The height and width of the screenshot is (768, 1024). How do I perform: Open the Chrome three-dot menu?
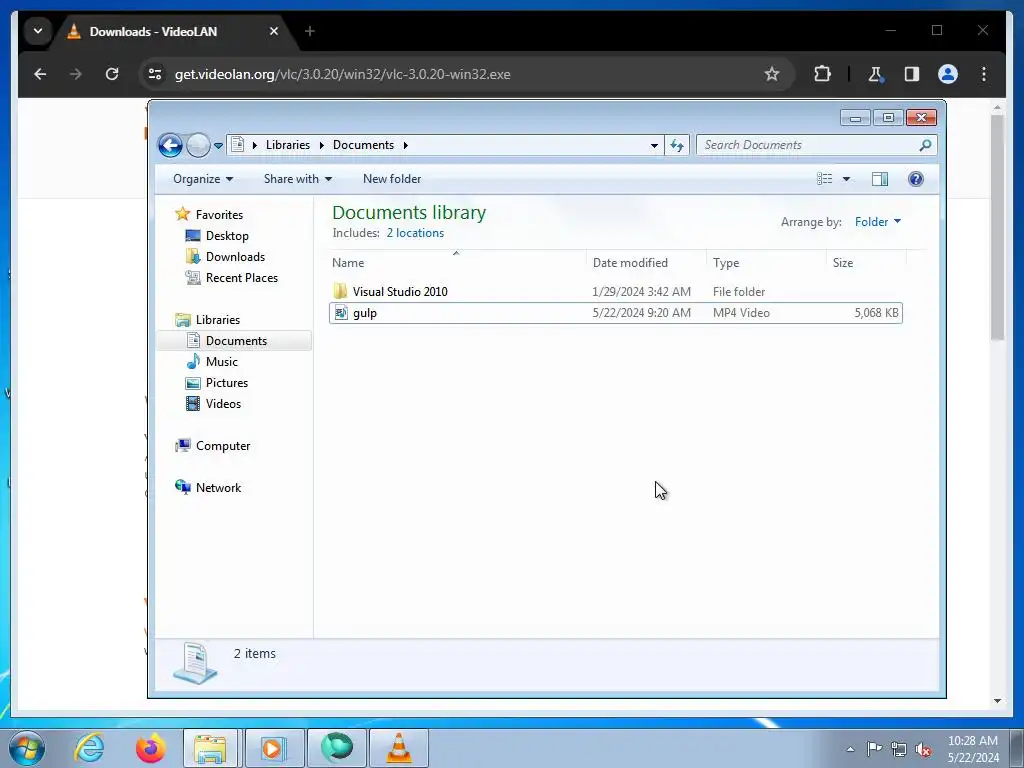(x=984, y=74)
